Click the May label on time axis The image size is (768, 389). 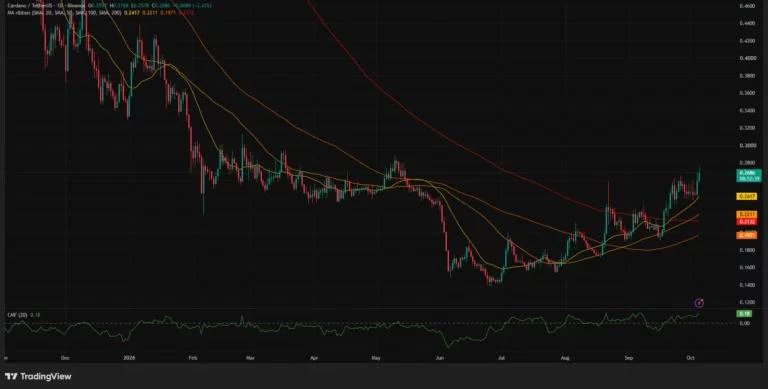(x=376, y=358)
